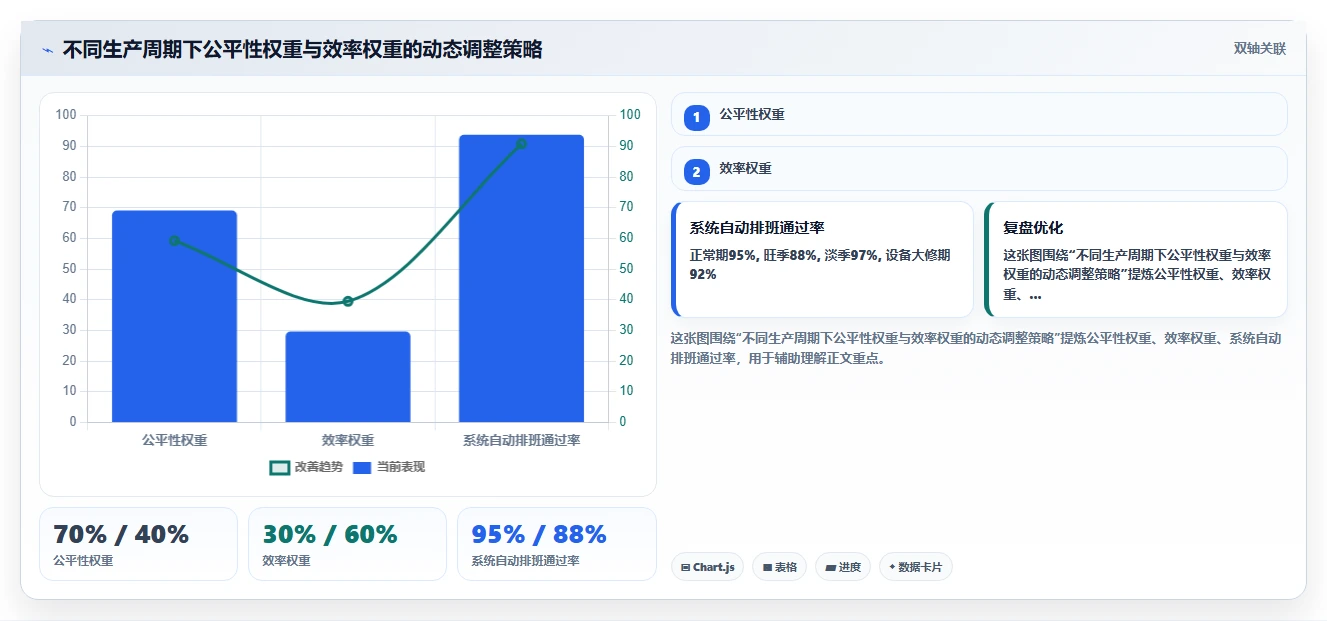Click the 表格 tag chip

[x=780, y=567]
